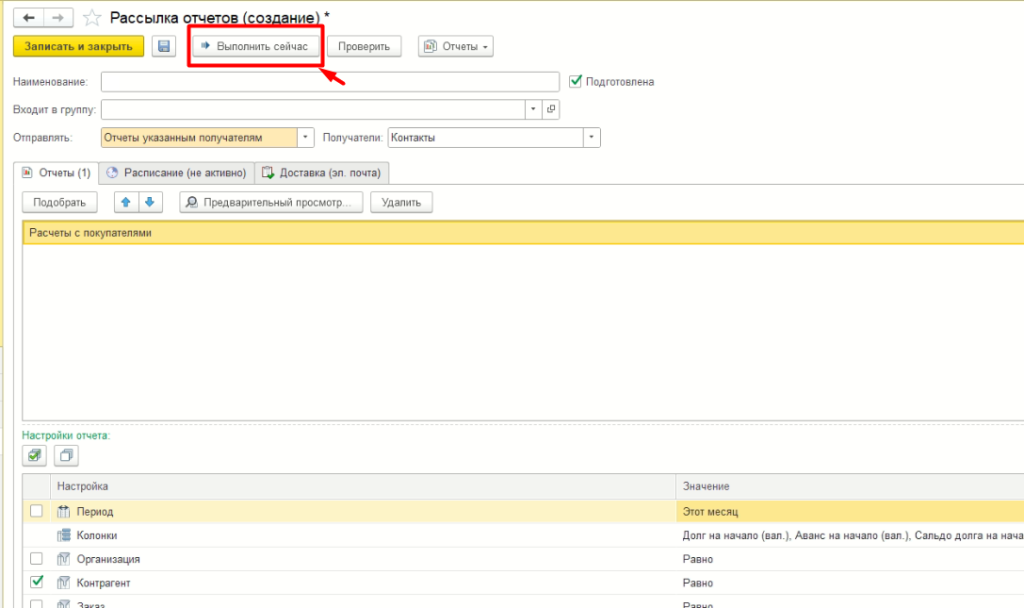Click the Период setting name
1024x608 pixels.
(x=95, y=511)
